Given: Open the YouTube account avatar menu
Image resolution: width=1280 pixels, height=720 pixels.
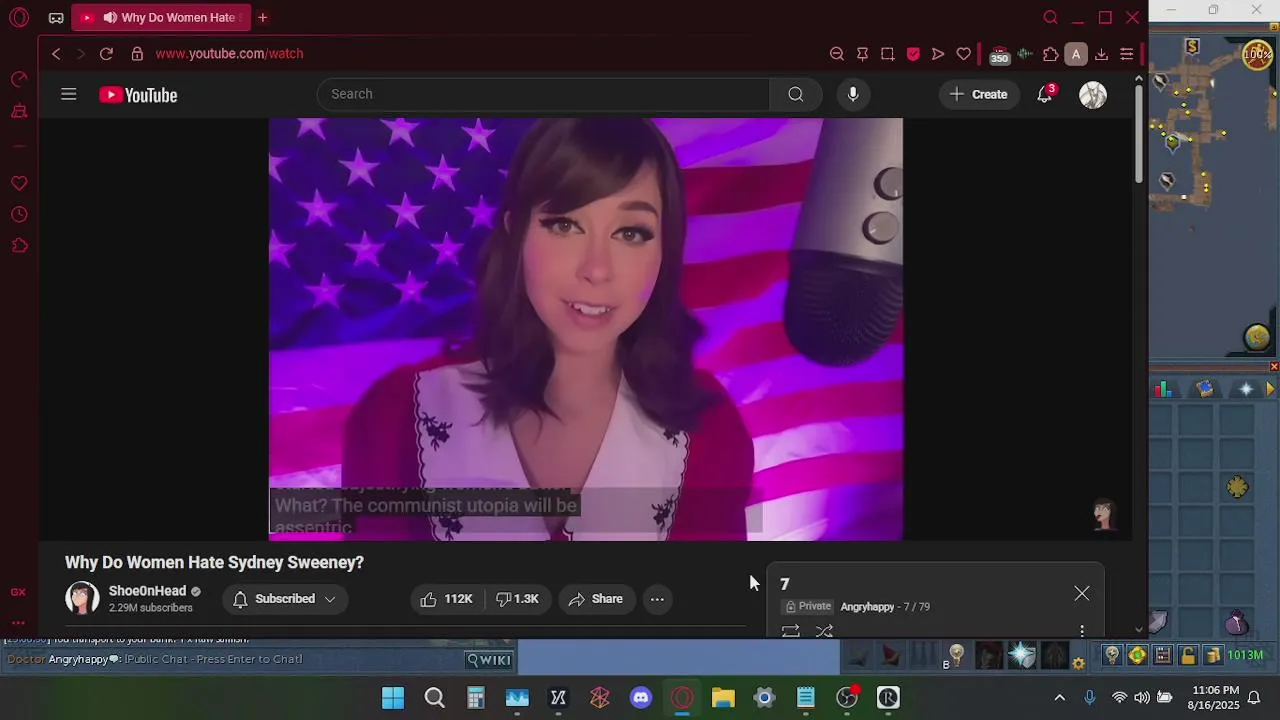Looking at the screenshot, I should pyautogui.click(x=1093, y=95).
